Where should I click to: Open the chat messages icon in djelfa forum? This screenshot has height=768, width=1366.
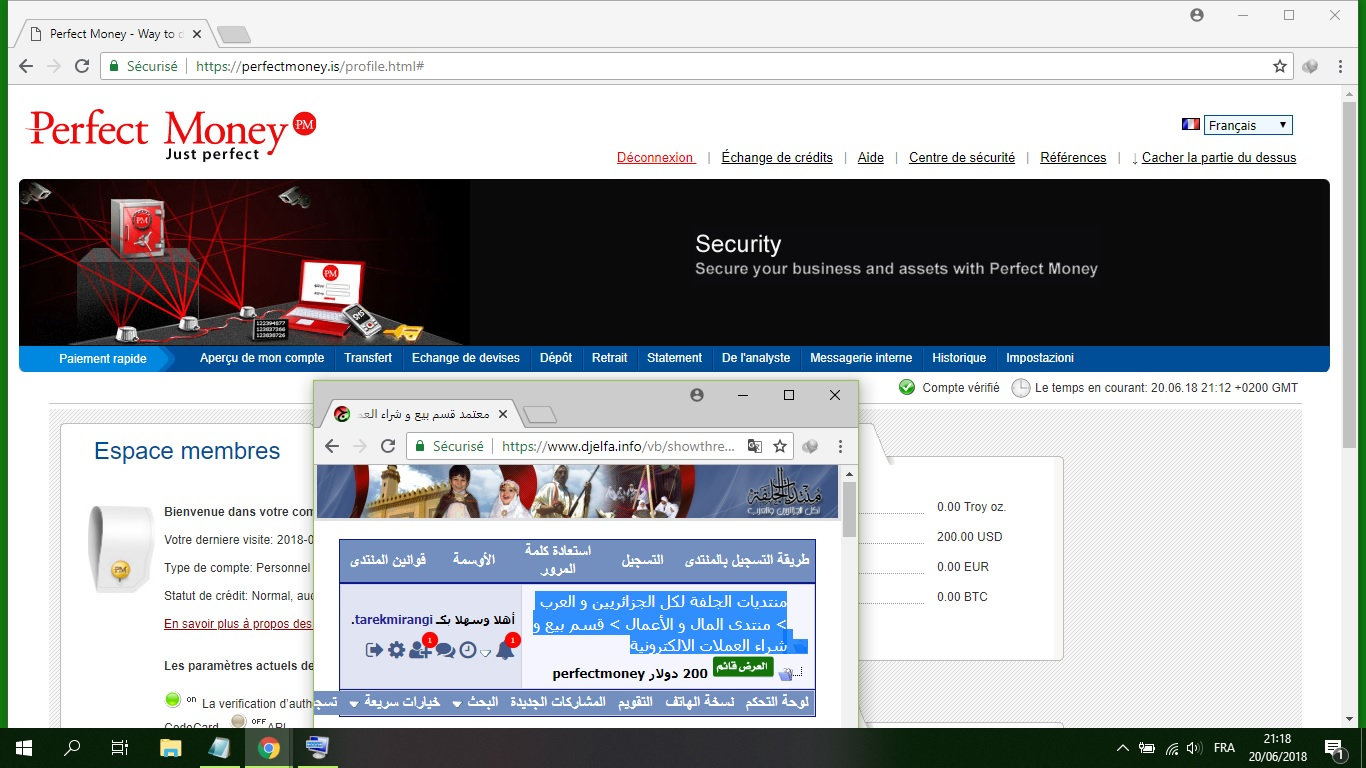[x=445, y=651]
